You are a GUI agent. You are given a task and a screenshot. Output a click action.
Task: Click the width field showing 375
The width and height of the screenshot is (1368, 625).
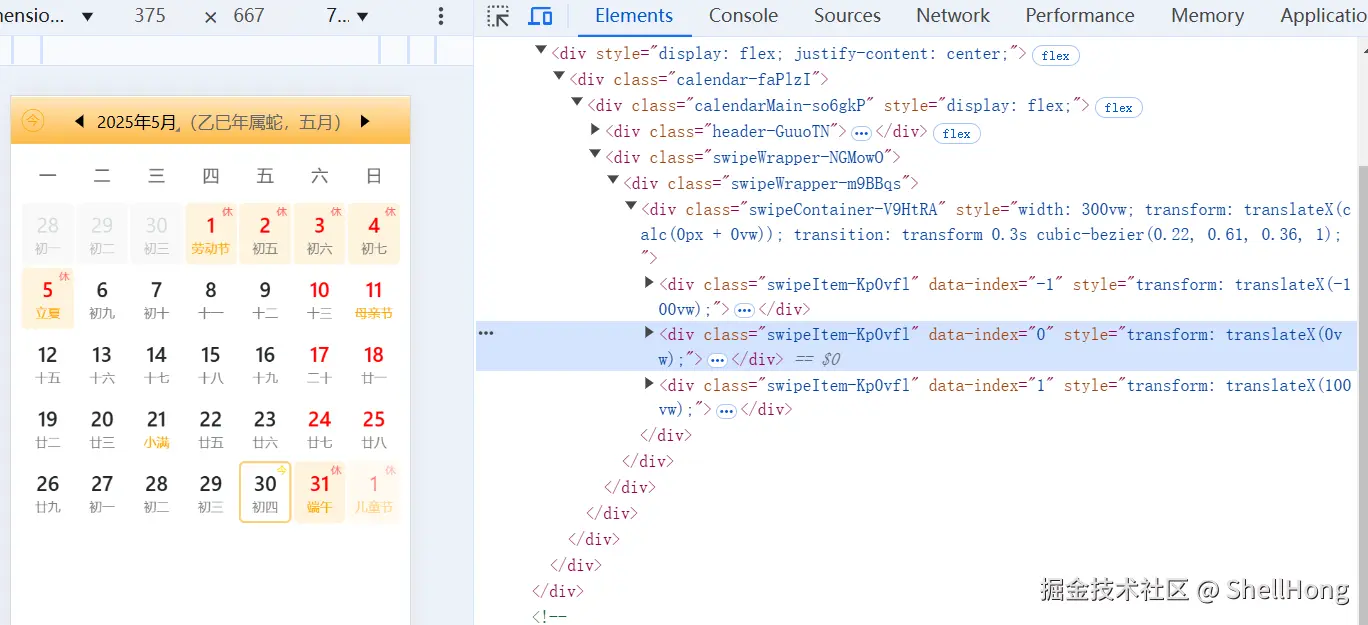tap(150, 16)
